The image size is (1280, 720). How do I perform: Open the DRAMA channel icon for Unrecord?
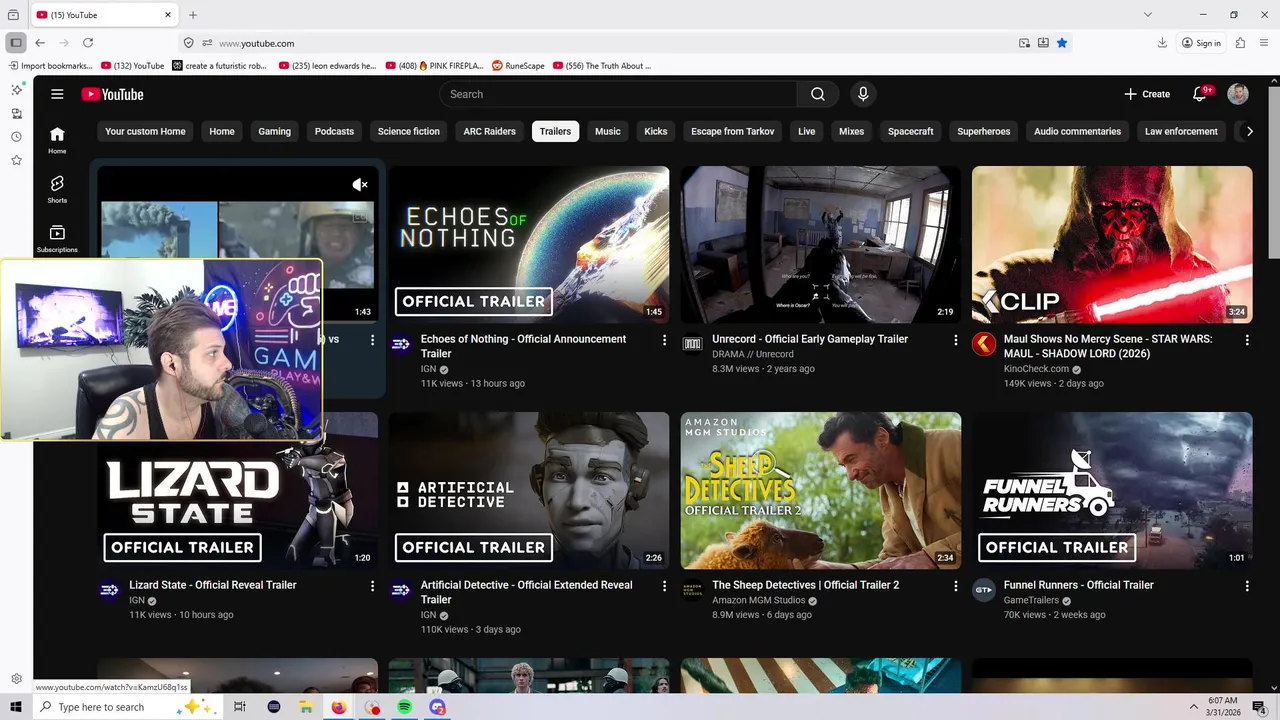point(692,344)
